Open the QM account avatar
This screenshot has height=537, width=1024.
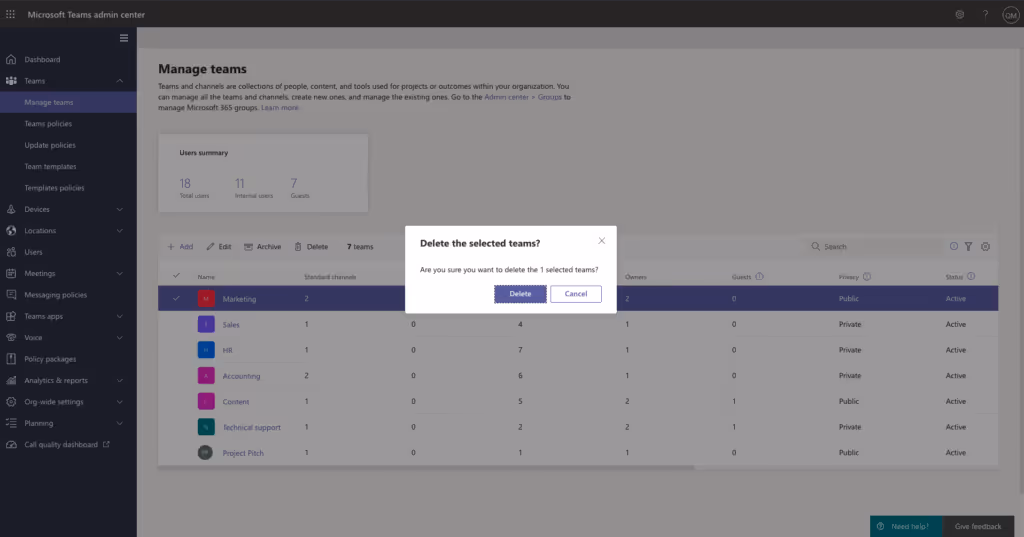[x=1010, y=15]
